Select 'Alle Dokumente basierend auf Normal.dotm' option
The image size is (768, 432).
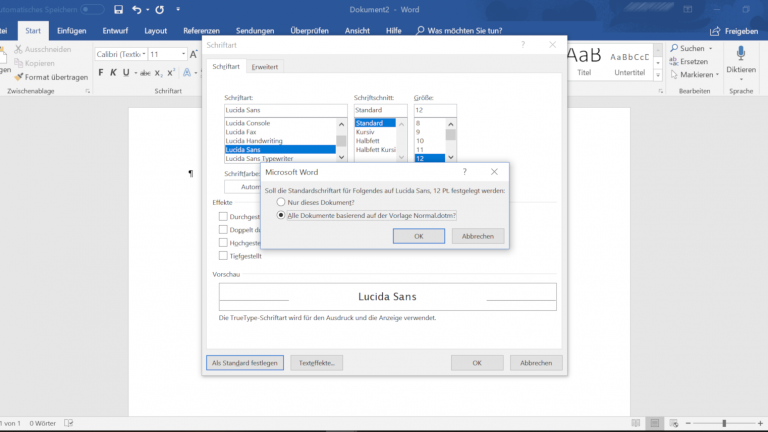click(x=281, y=214)
